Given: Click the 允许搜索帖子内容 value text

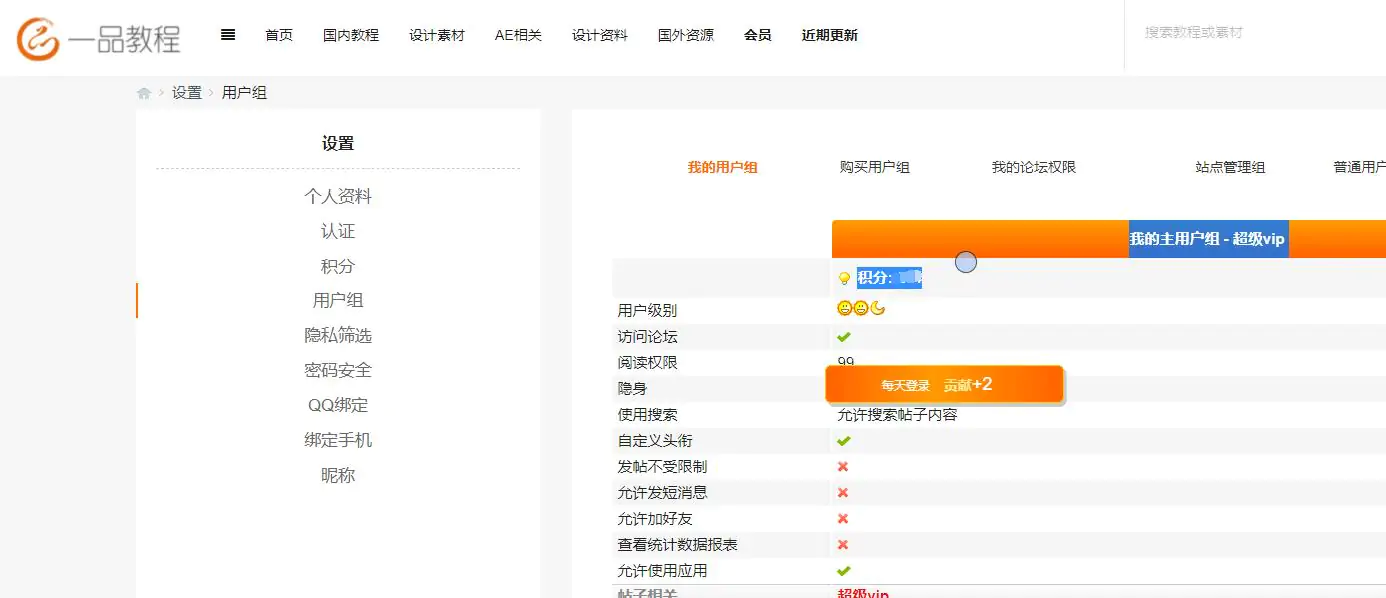Looking at the screenshot, I should pyautogui.click(x=897, y=415).
